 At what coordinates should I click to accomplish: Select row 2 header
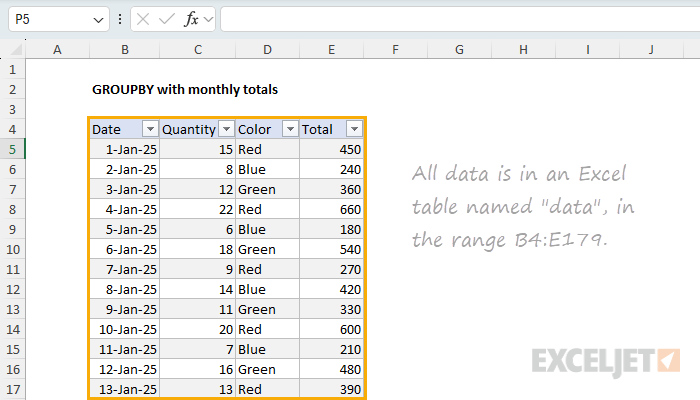pyautogui.click(x=12, y=90)
